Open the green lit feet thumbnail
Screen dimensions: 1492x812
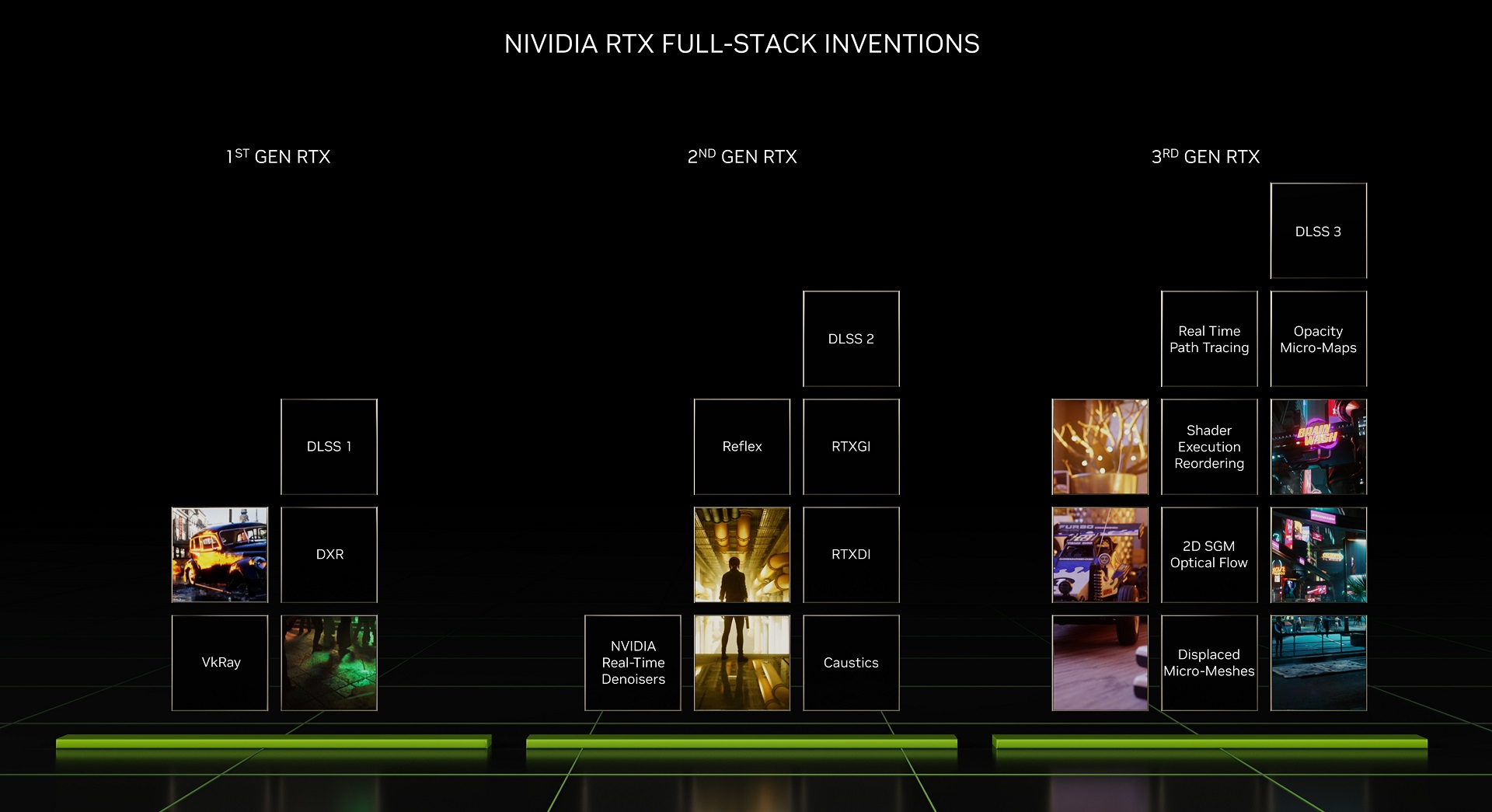(x=329, y=663)
